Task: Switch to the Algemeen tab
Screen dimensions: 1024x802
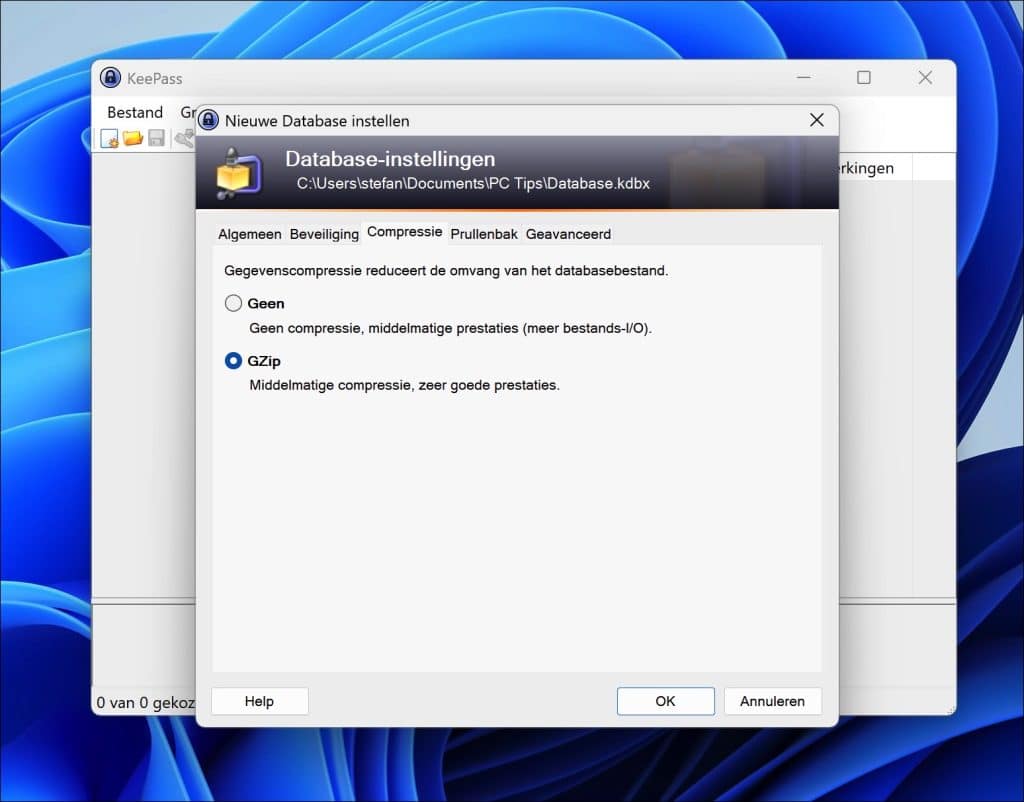Action: [249, 233]
